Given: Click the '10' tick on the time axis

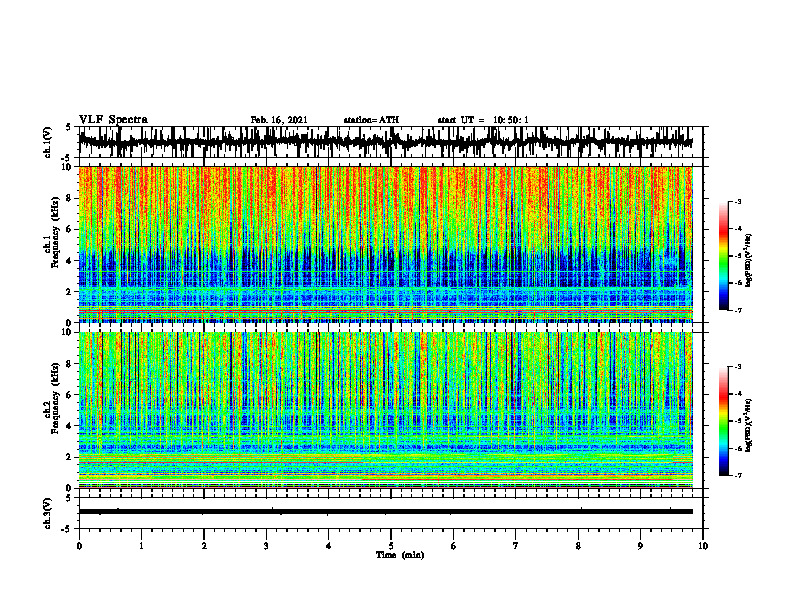Looking at the screenshot, I should pos(703,546).
